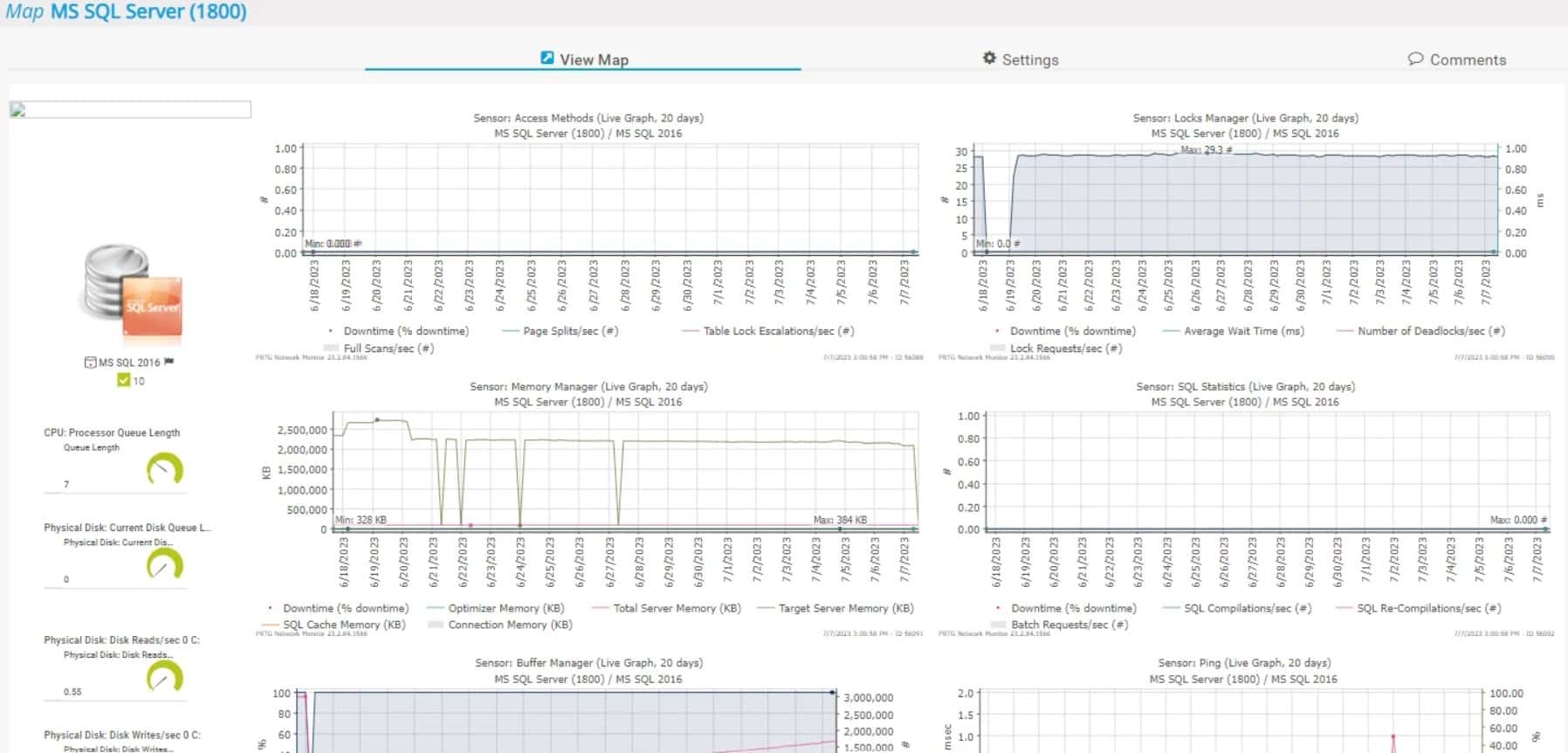Image resolution: width=1568 pixels, height=753 pixels.
Task: Open the Comments tab
Action: click(1456, 59)
